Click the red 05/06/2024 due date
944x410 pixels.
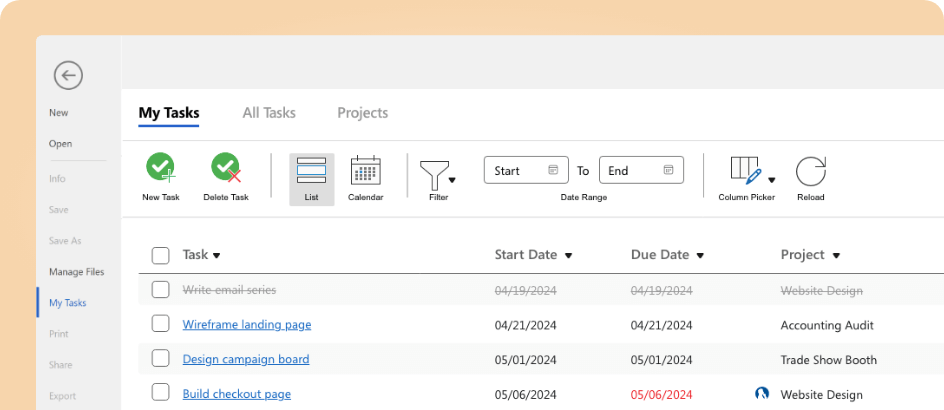pos(662,395)
